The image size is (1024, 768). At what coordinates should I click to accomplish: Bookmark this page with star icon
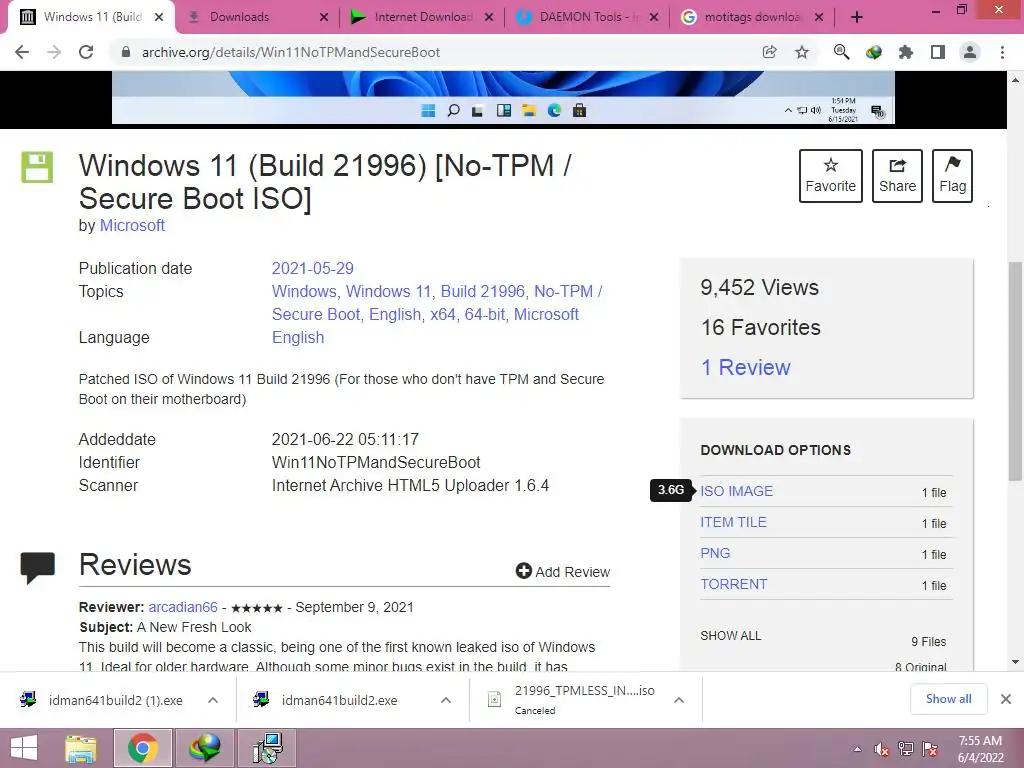pos(802,52)
